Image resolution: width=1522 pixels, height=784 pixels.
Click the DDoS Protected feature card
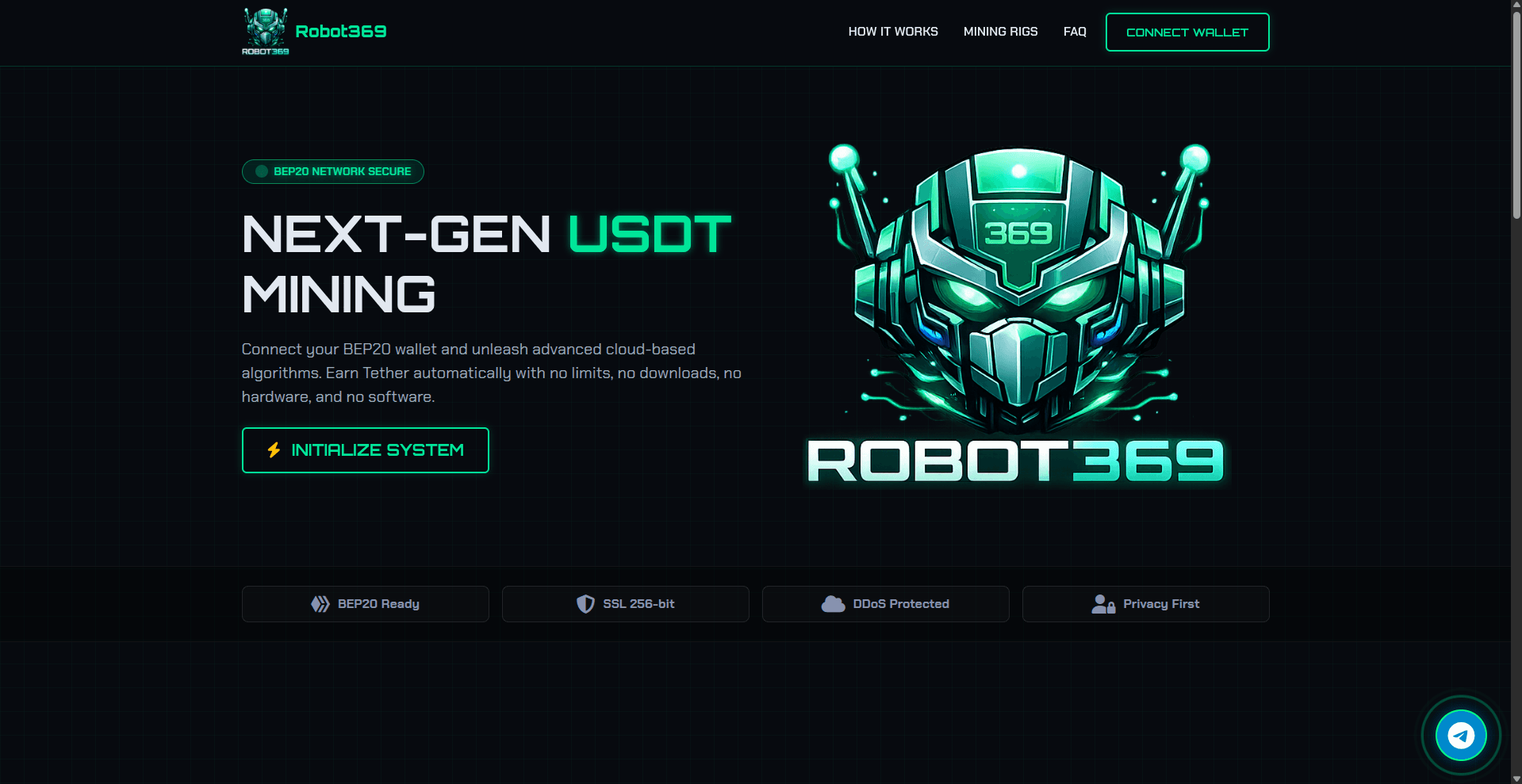tap(885, 603)
